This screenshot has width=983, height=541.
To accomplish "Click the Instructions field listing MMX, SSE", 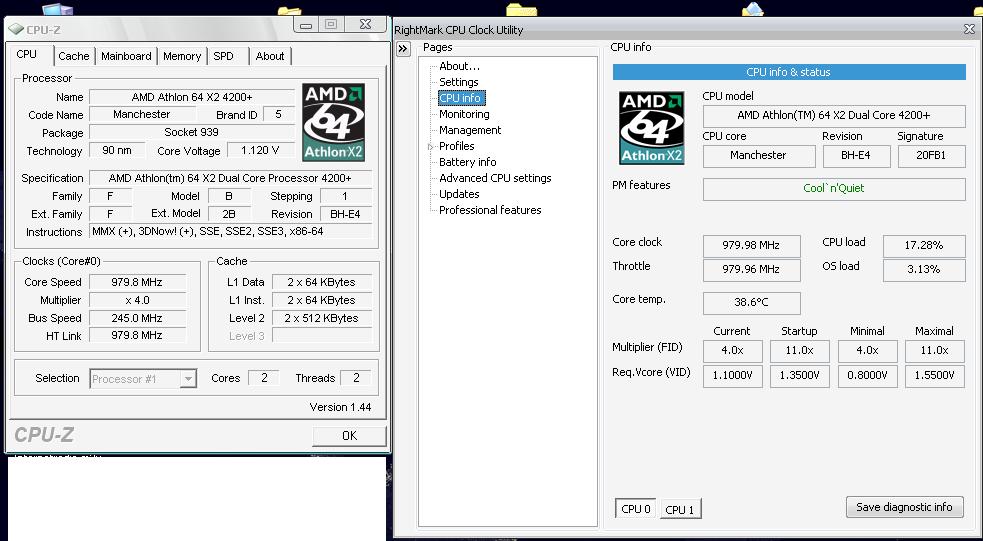I will (230, 231).
